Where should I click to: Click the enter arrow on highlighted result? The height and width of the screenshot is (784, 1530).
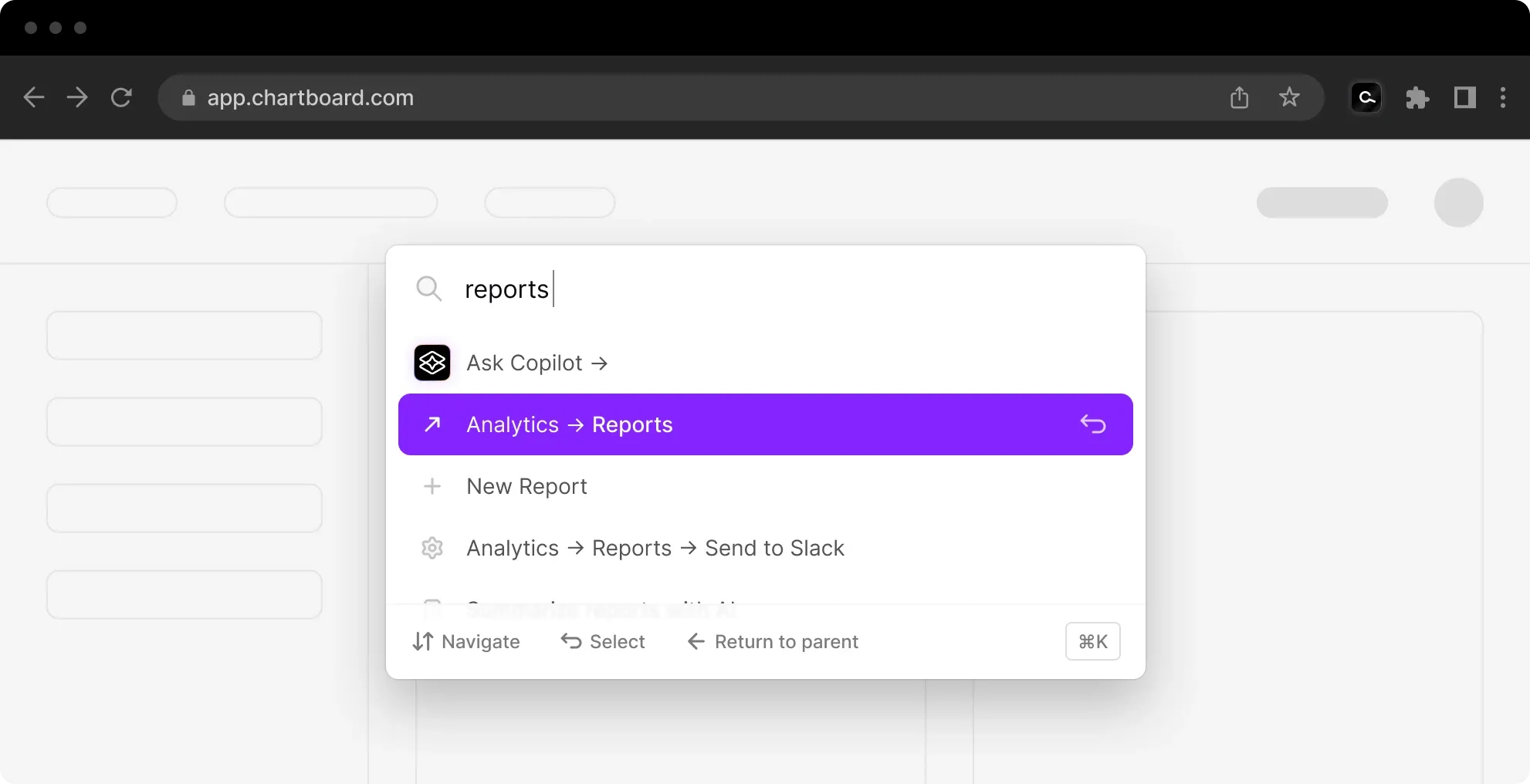tap(1093, 424)
